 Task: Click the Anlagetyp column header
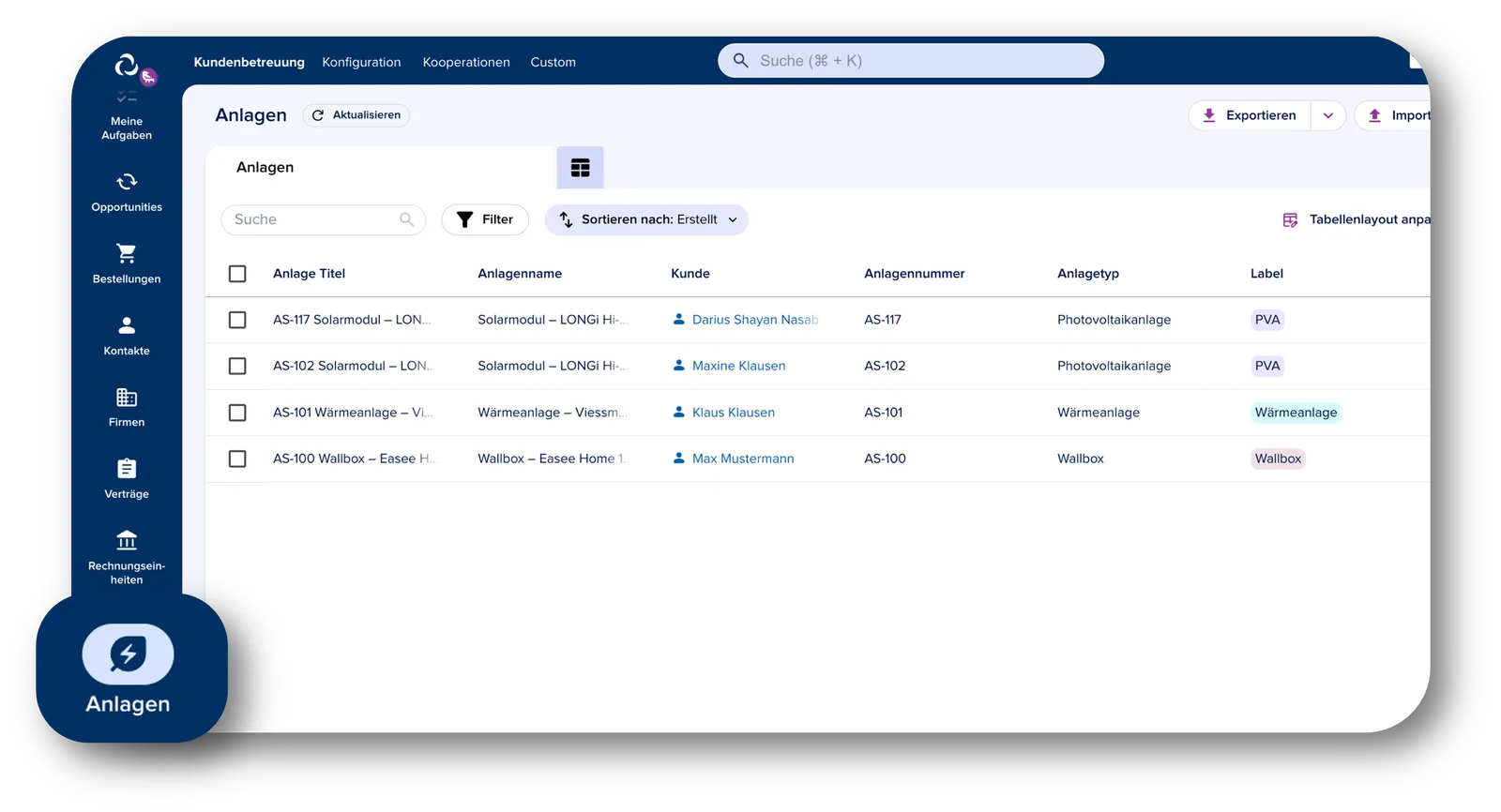coord(1088,274)
